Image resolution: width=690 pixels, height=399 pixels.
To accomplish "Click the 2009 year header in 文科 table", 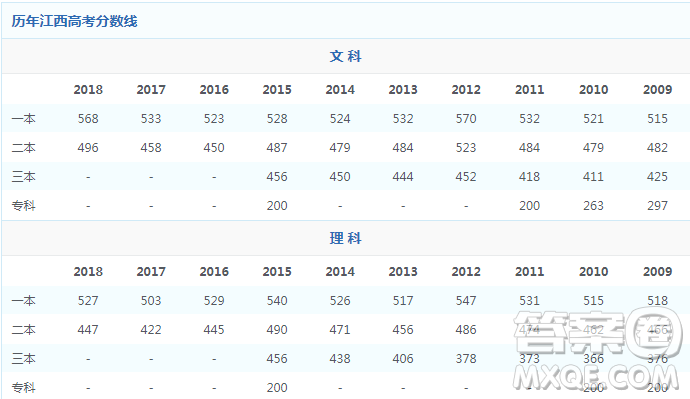I will click(x=657, y=89).
